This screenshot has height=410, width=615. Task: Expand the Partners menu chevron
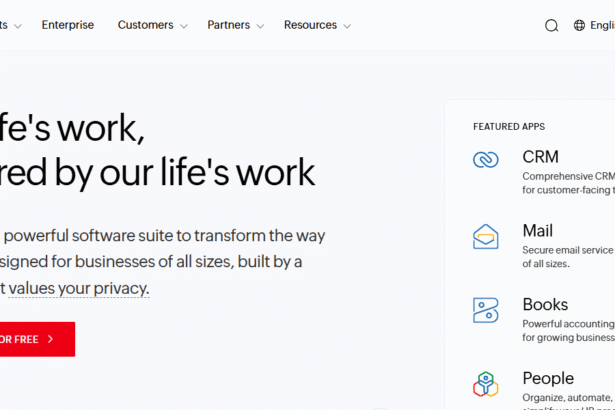[260, 26]
